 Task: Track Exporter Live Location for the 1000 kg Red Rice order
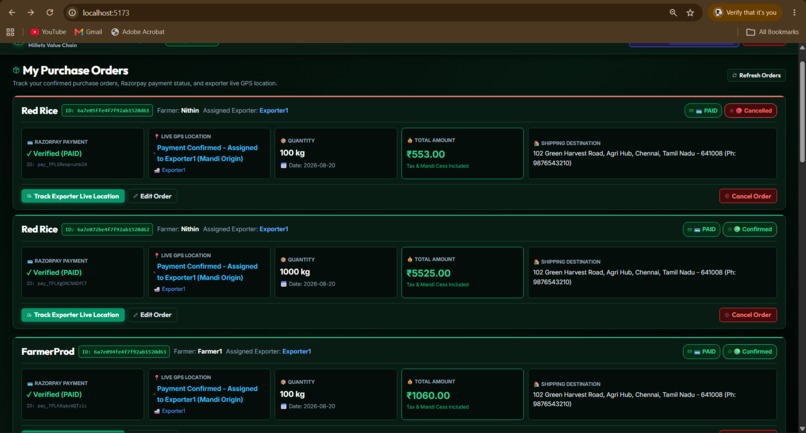coord(73,315)
